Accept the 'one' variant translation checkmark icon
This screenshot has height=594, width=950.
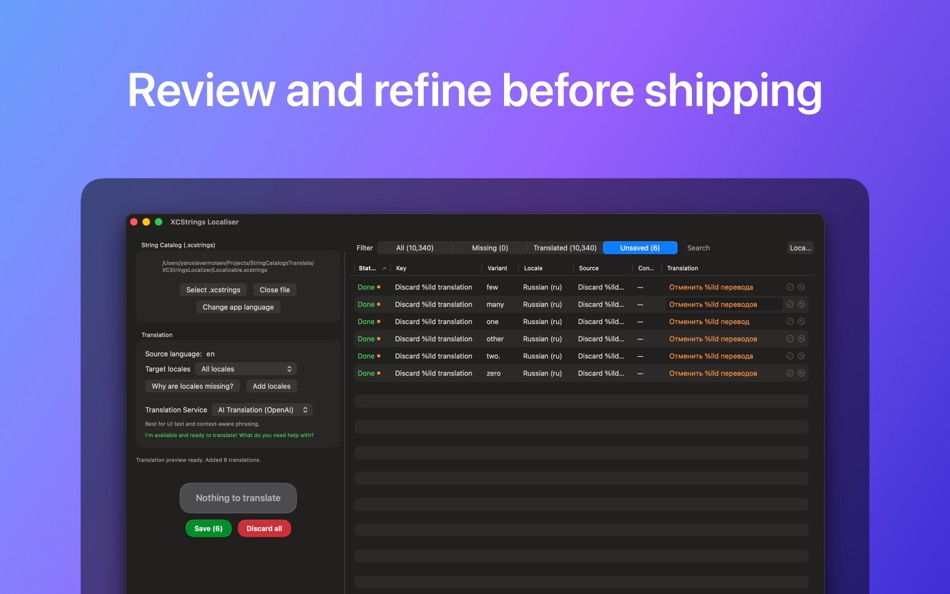[789, 322]
